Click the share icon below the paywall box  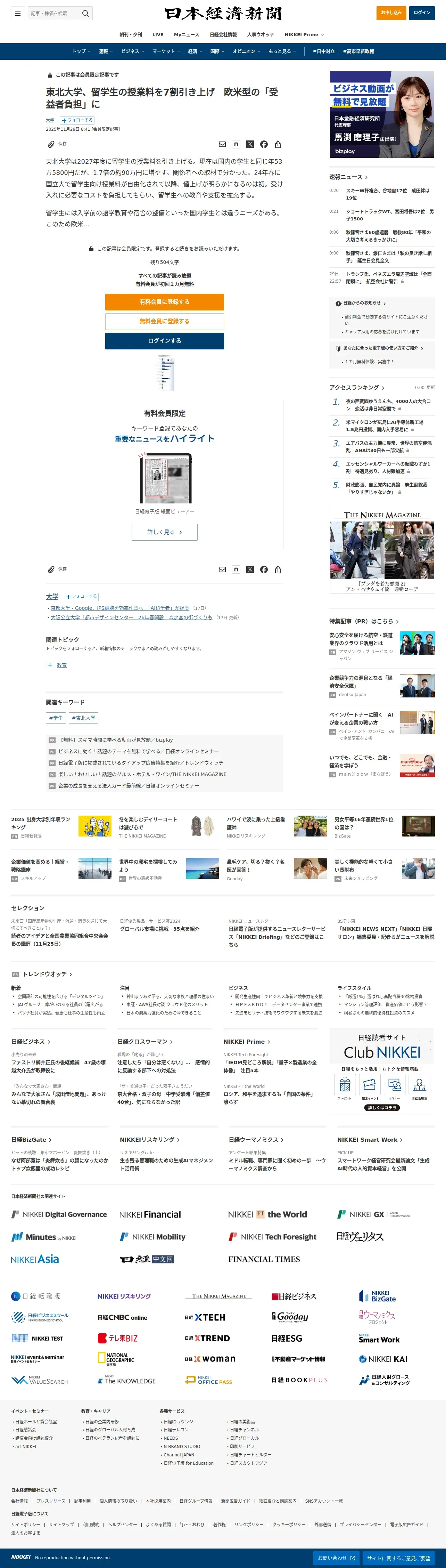[x=278, y=570]
